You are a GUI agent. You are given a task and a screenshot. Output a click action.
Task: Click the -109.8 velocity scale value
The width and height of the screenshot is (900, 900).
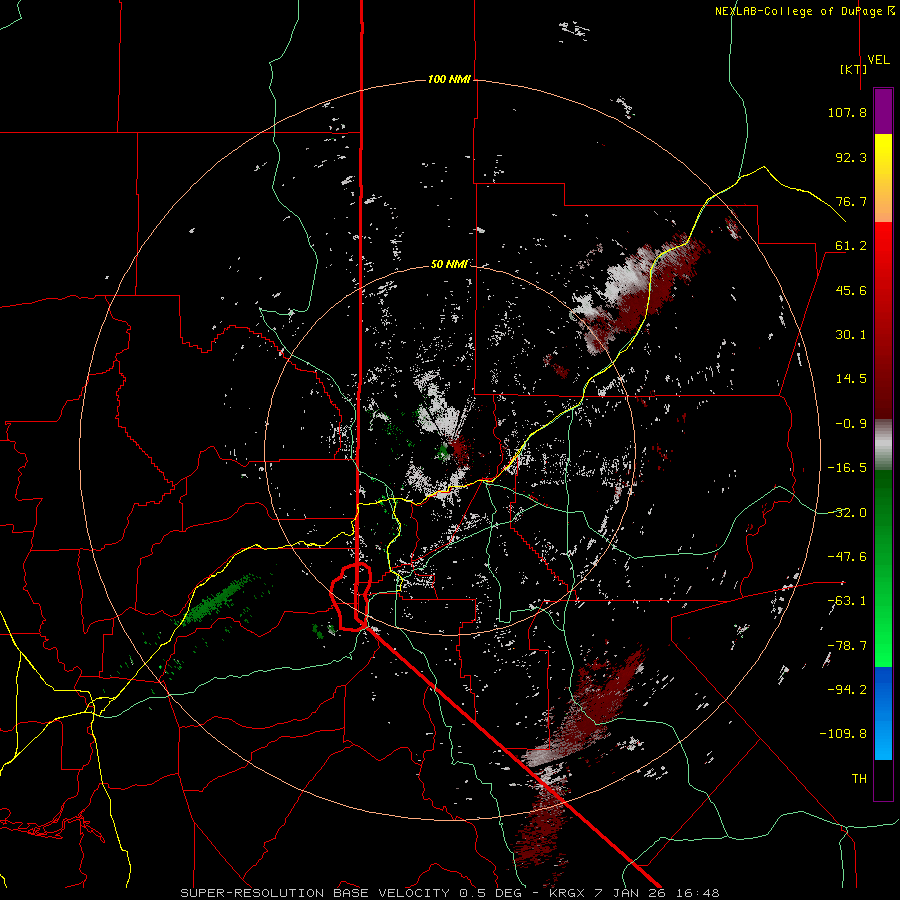(x=844, y=734)
